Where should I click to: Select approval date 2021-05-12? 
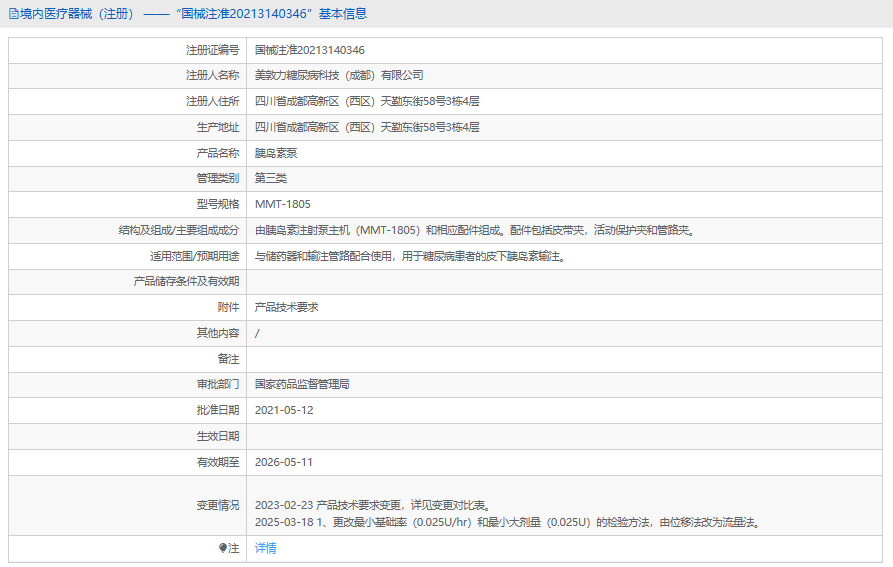pyautogui.click(x=284, y=410)
